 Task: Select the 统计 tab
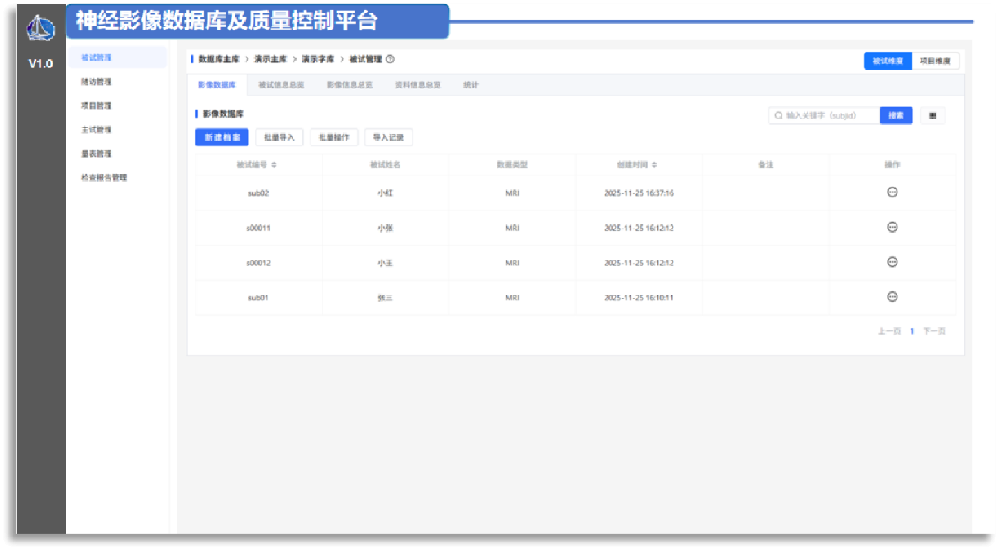tap(470, 85)
